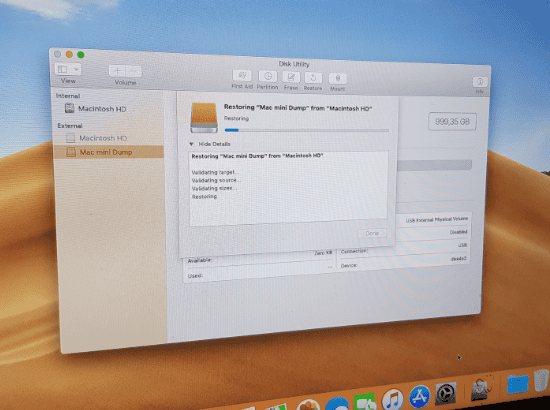
Task: Click the green zoom window button
Action: [x=81, y=55]
